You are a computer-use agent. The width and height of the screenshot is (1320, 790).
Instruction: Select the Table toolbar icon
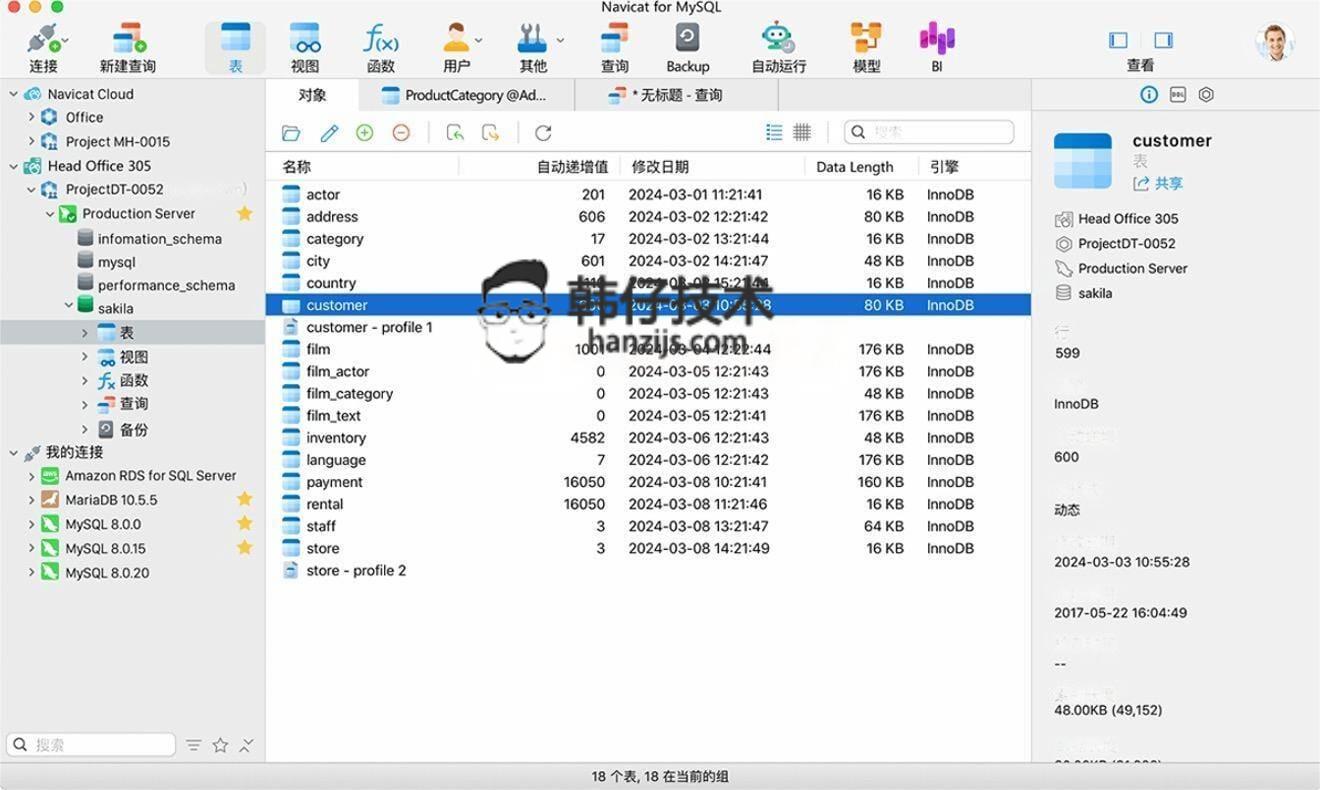point(235,47)
